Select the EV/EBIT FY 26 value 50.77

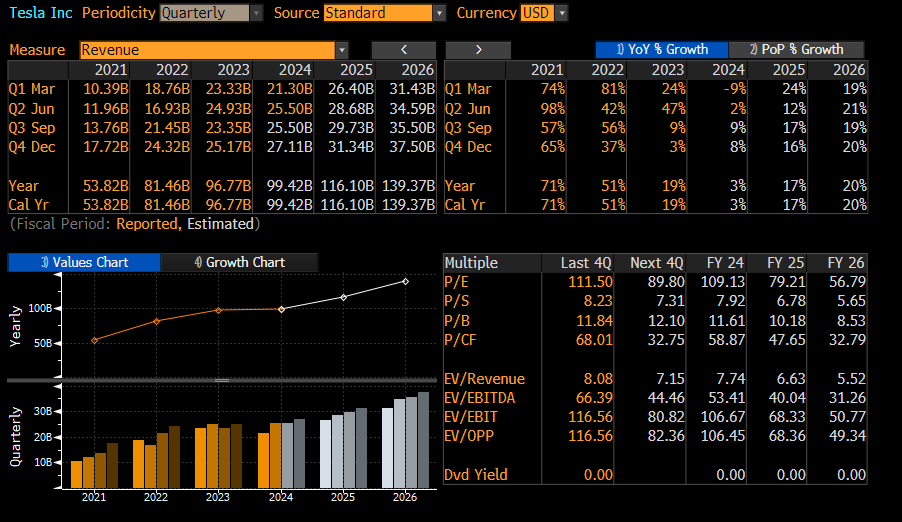pyautogui.click(x=847, y=417)
